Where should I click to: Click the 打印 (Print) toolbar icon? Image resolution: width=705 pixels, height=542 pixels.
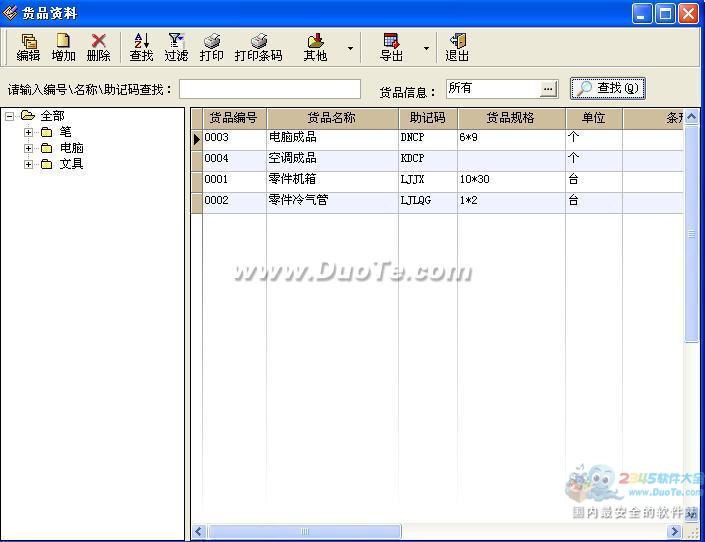click(x=211, y=47)
